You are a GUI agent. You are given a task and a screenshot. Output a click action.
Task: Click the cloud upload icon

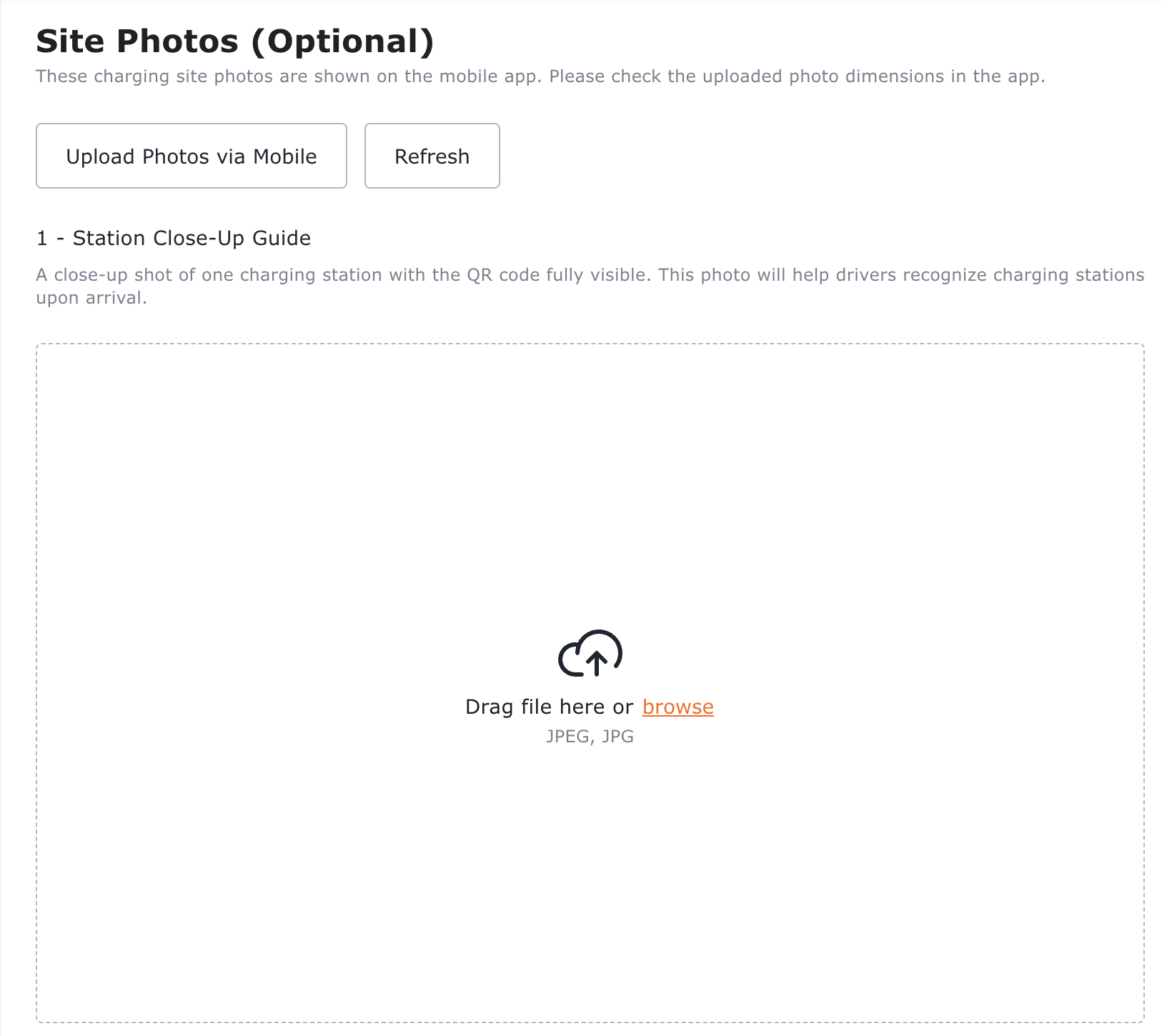pyautogui.click(x=590, y=653)
